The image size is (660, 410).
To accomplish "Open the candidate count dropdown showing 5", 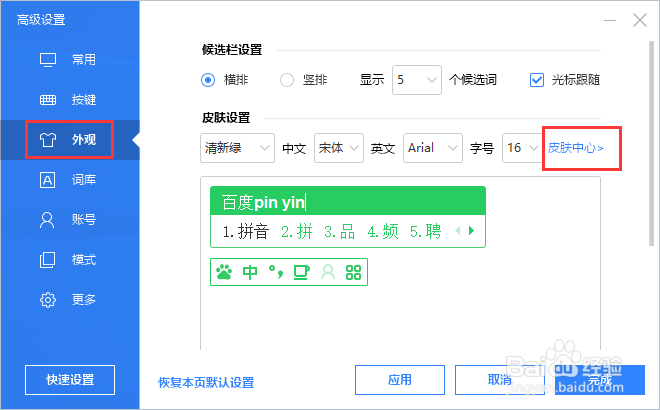I will click(417, 80).
